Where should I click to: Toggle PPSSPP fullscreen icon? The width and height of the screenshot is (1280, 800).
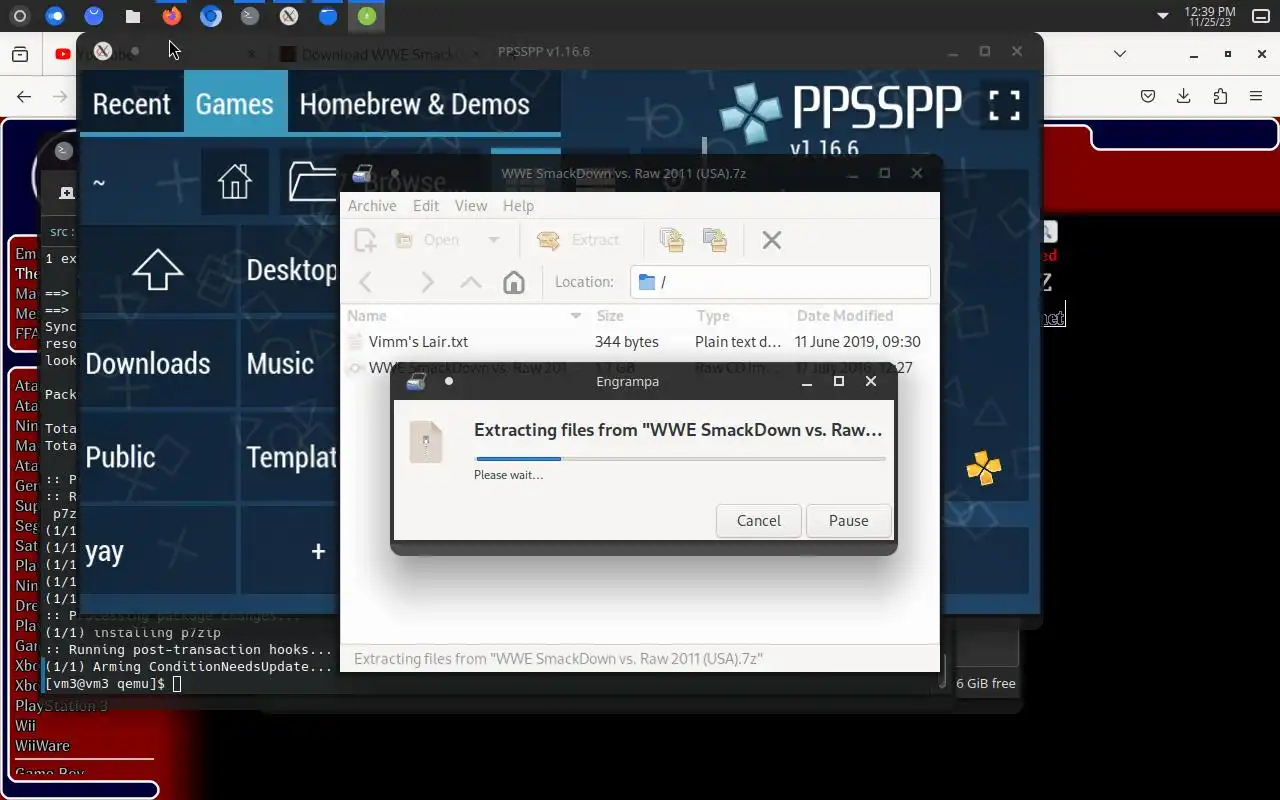[1005, 105]
